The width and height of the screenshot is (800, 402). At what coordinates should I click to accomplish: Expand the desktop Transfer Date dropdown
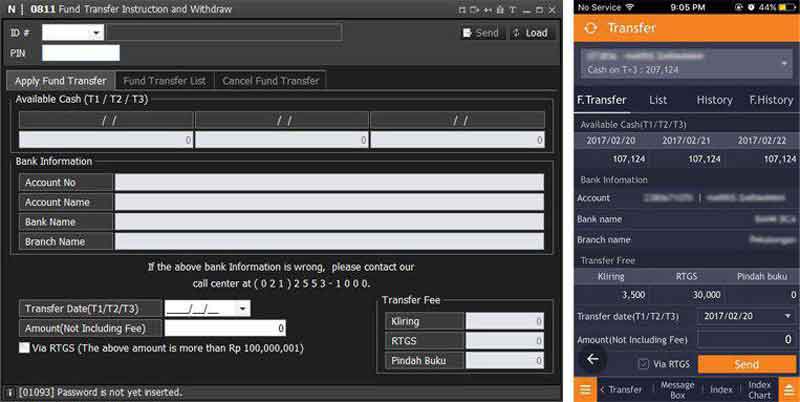pyautogui.click(x=242, y=309)
